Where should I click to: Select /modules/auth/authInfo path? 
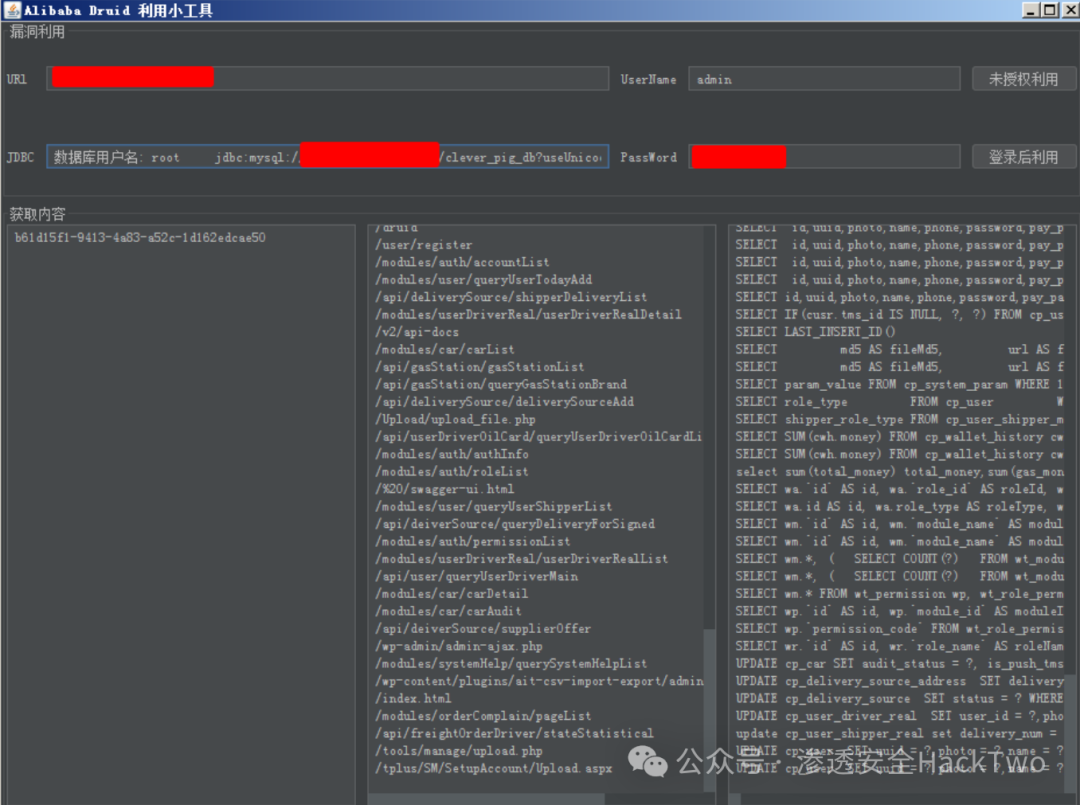[452, 454]
